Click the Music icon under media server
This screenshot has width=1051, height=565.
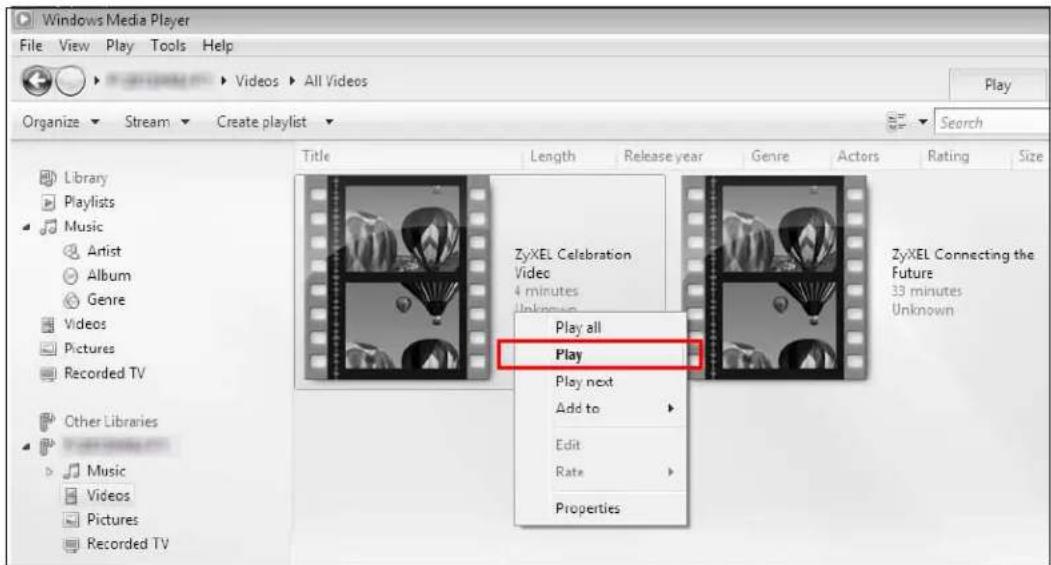coord(71,471)
